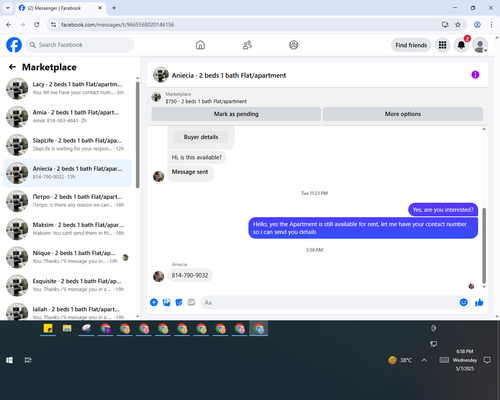Choose a sticker in the composer
Viewport: 500px width, 400px height.
179,302
